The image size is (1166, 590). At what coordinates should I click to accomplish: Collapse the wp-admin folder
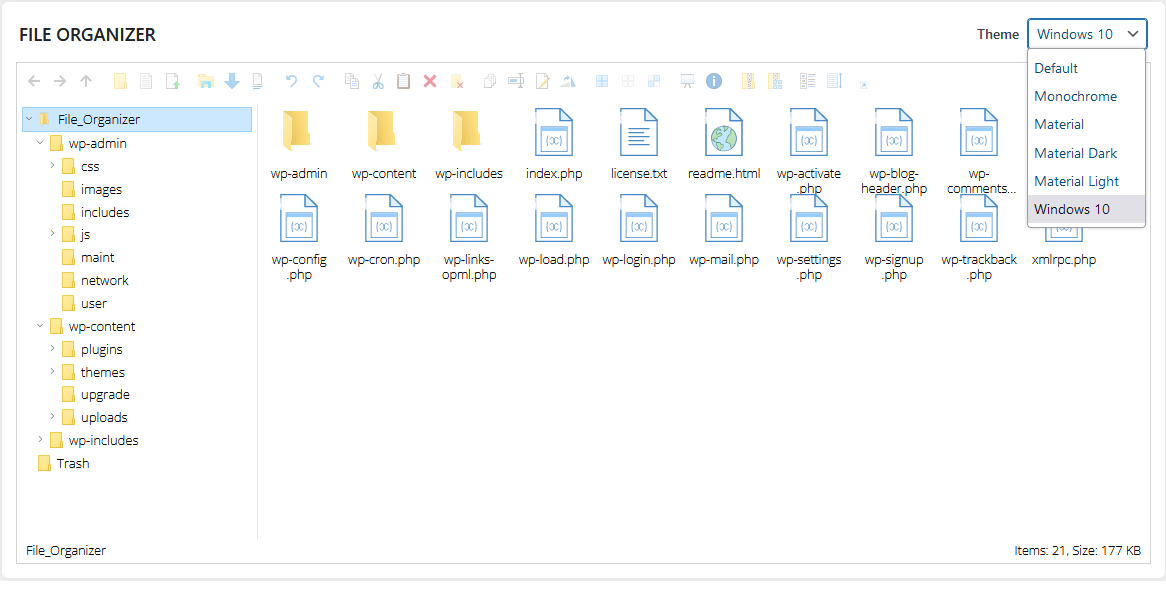click(x=40, y=143)
